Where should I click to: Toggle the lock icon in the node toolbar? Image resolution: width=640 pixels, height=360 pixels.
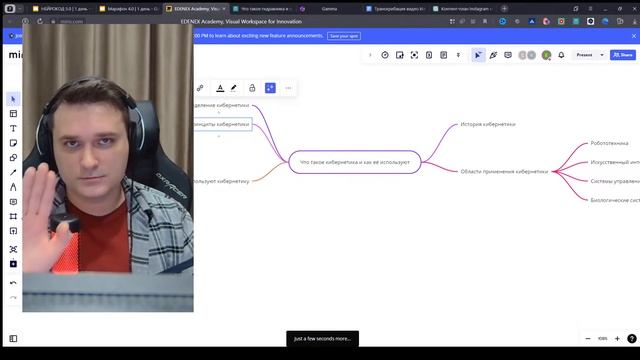pos(252,88)
